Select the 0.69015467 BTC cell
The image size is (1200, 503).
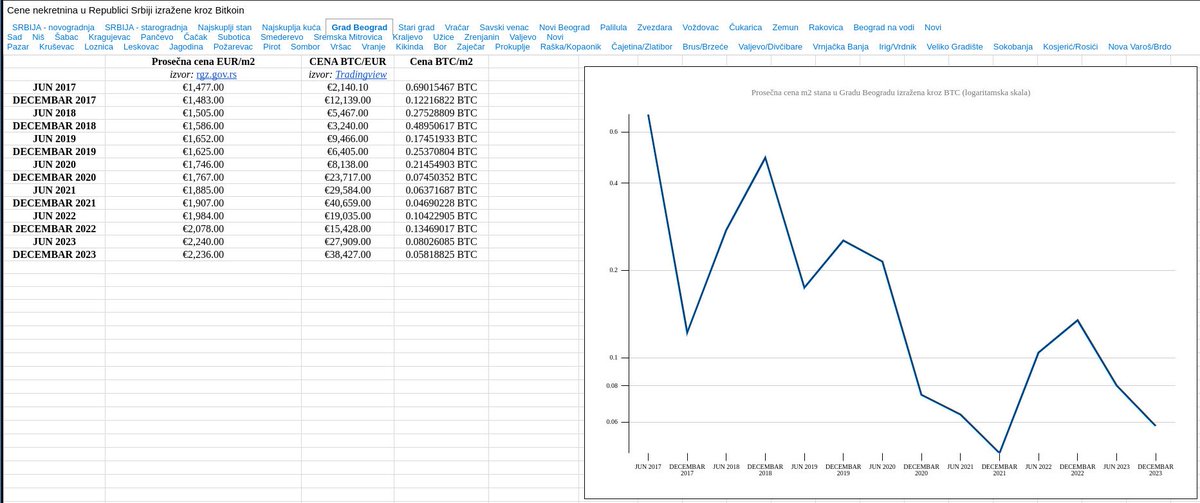tap(442, 87)
